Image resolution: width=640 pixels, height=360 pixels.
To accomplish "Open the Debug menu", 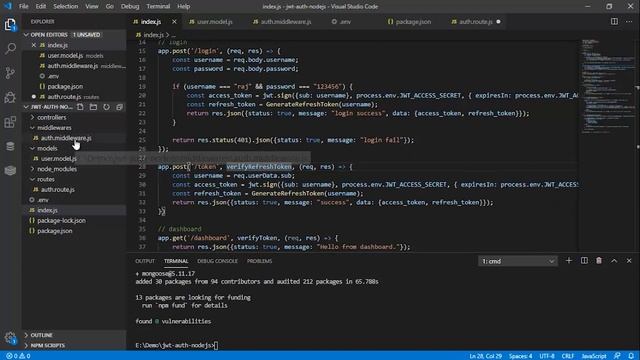I will coord(130,7).
